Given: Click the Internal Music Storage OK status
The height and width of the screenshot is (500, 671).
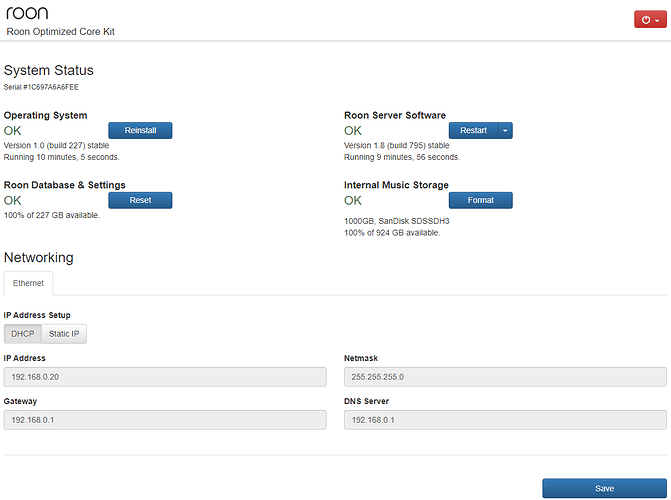Looking at the screenshot, I should pos(353,200).
